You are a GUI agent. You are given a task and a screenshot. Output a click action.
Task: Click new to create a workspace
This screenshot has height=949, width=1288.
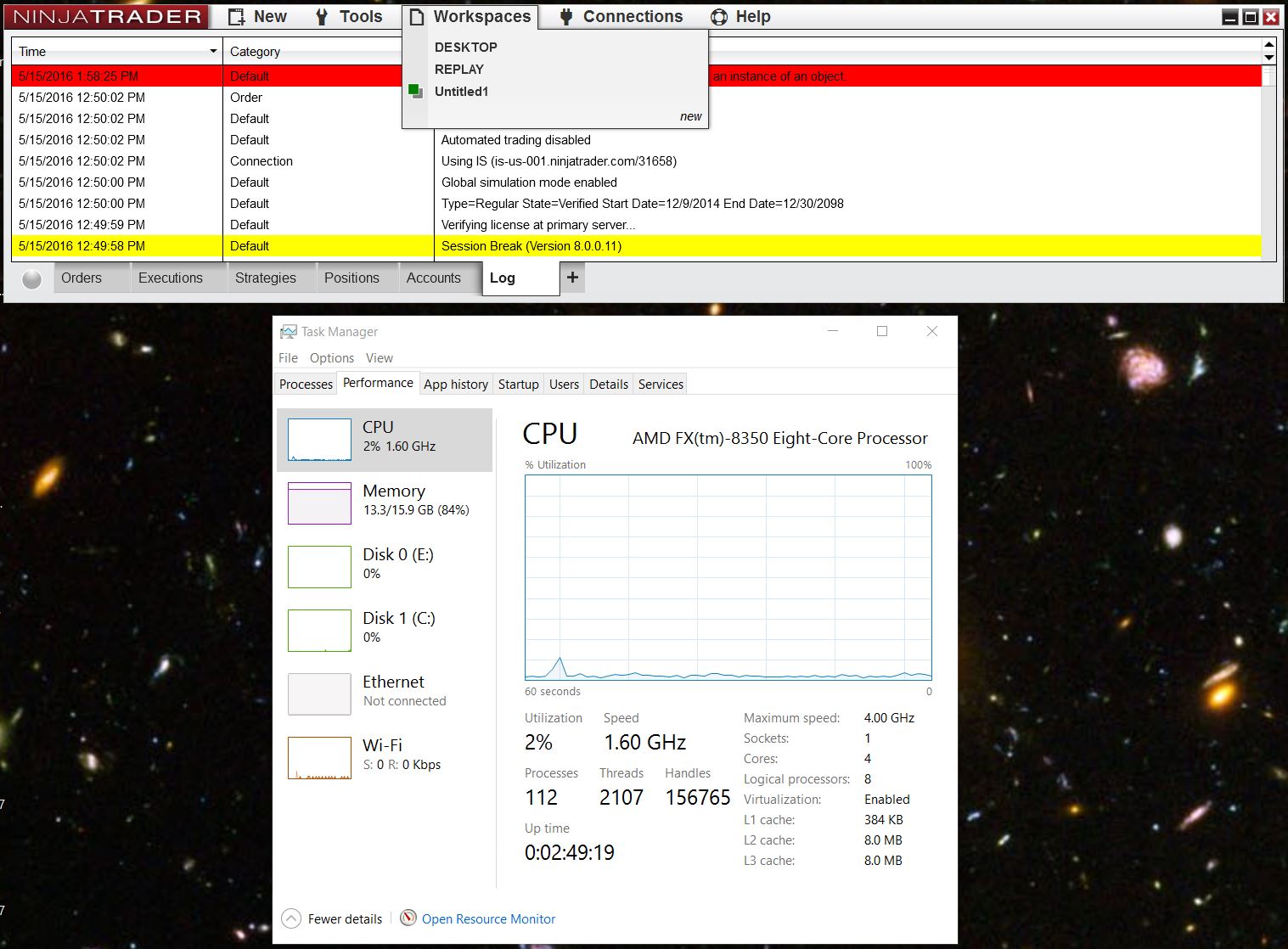(691, 116)
